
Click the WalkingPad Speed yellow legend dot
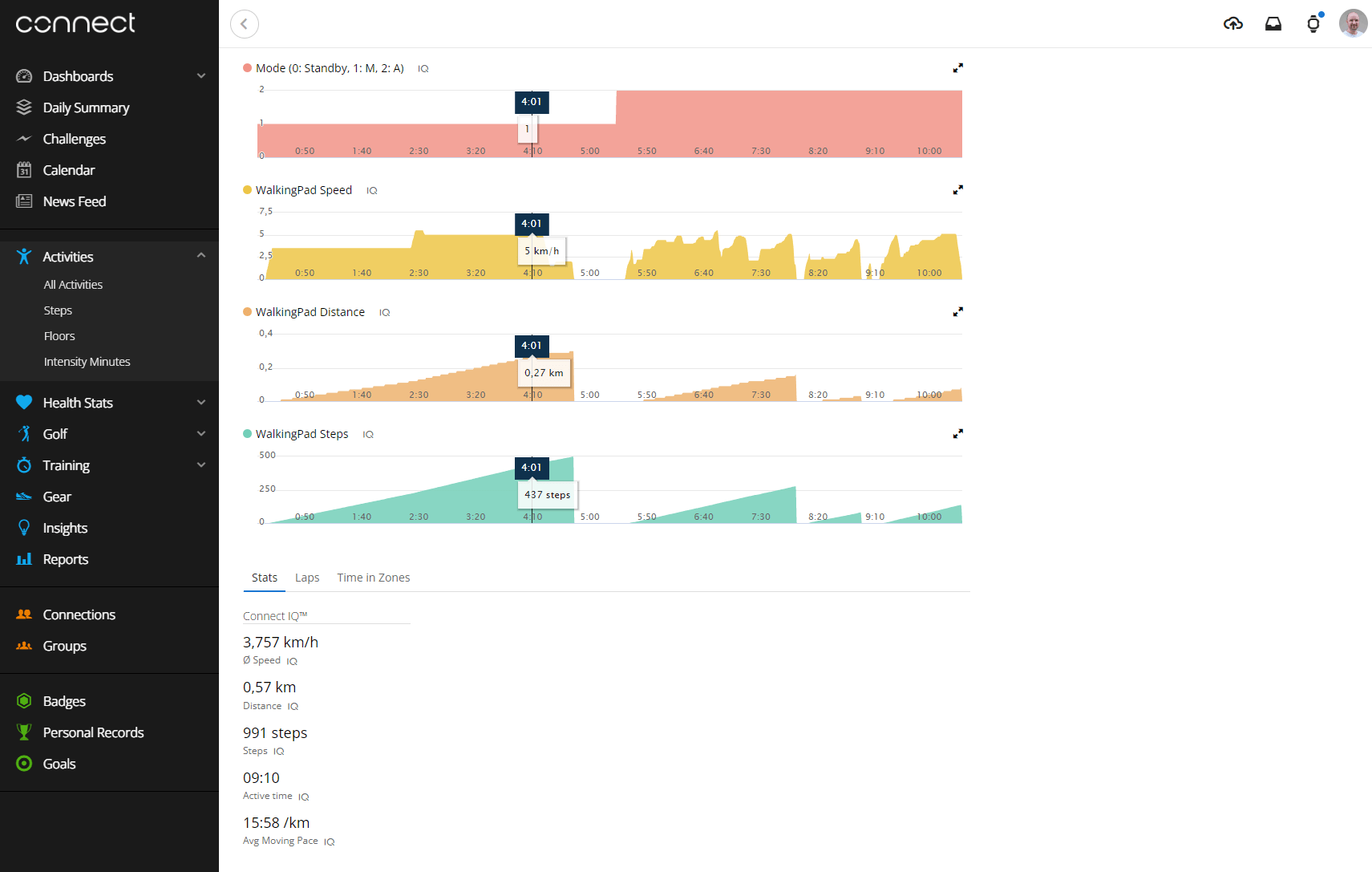tap(247, 190)
